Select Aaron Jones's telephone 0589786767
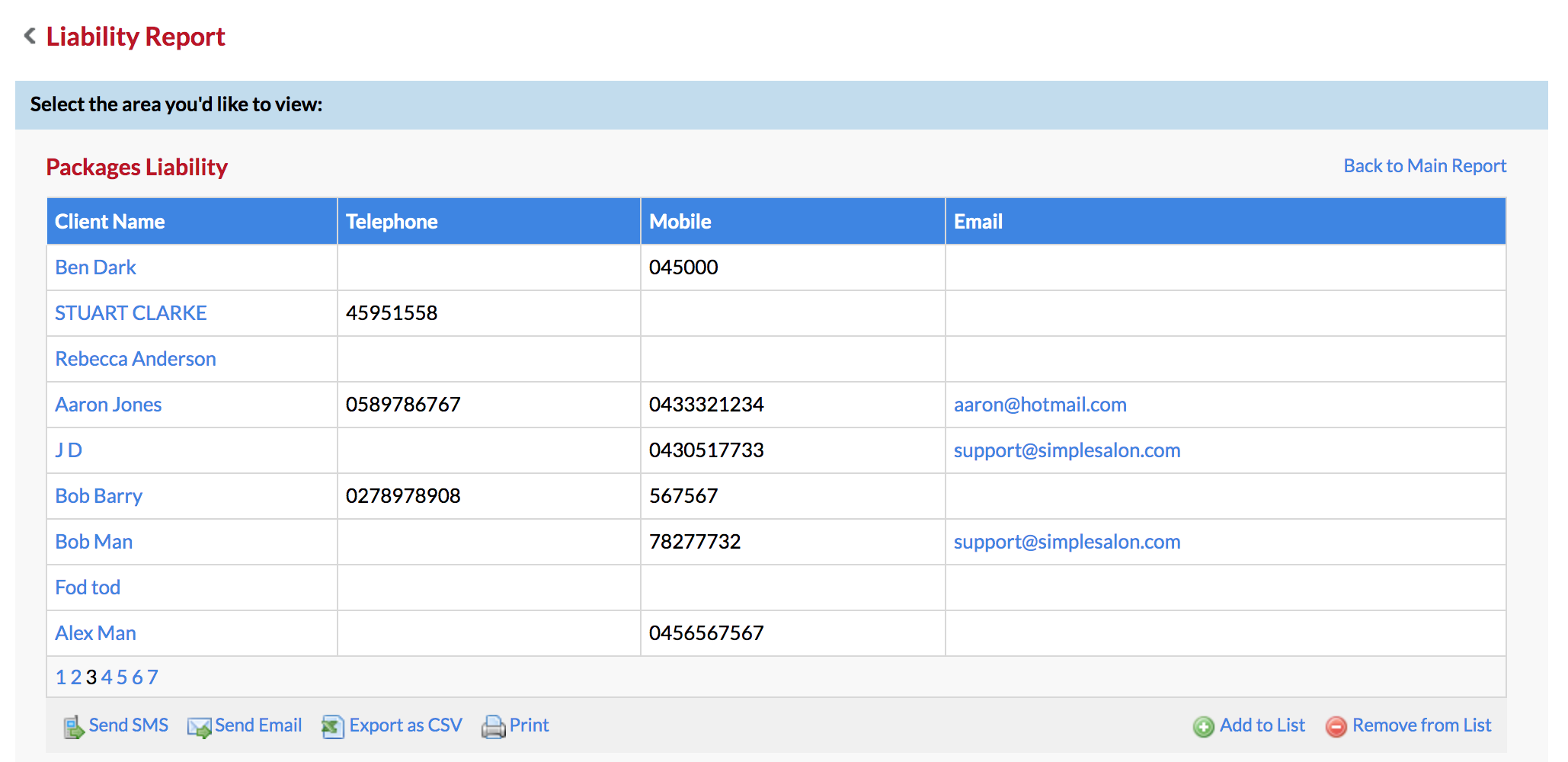Viewport: 1568px width, 762px height. pyautogui.click(x=403, y=405)
